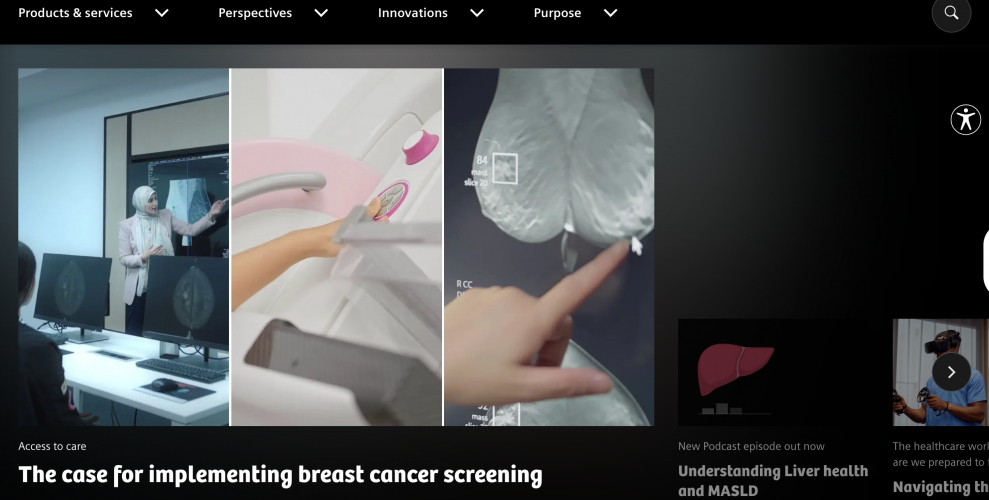Open the accessibility options icon

(x=966, y=119)
